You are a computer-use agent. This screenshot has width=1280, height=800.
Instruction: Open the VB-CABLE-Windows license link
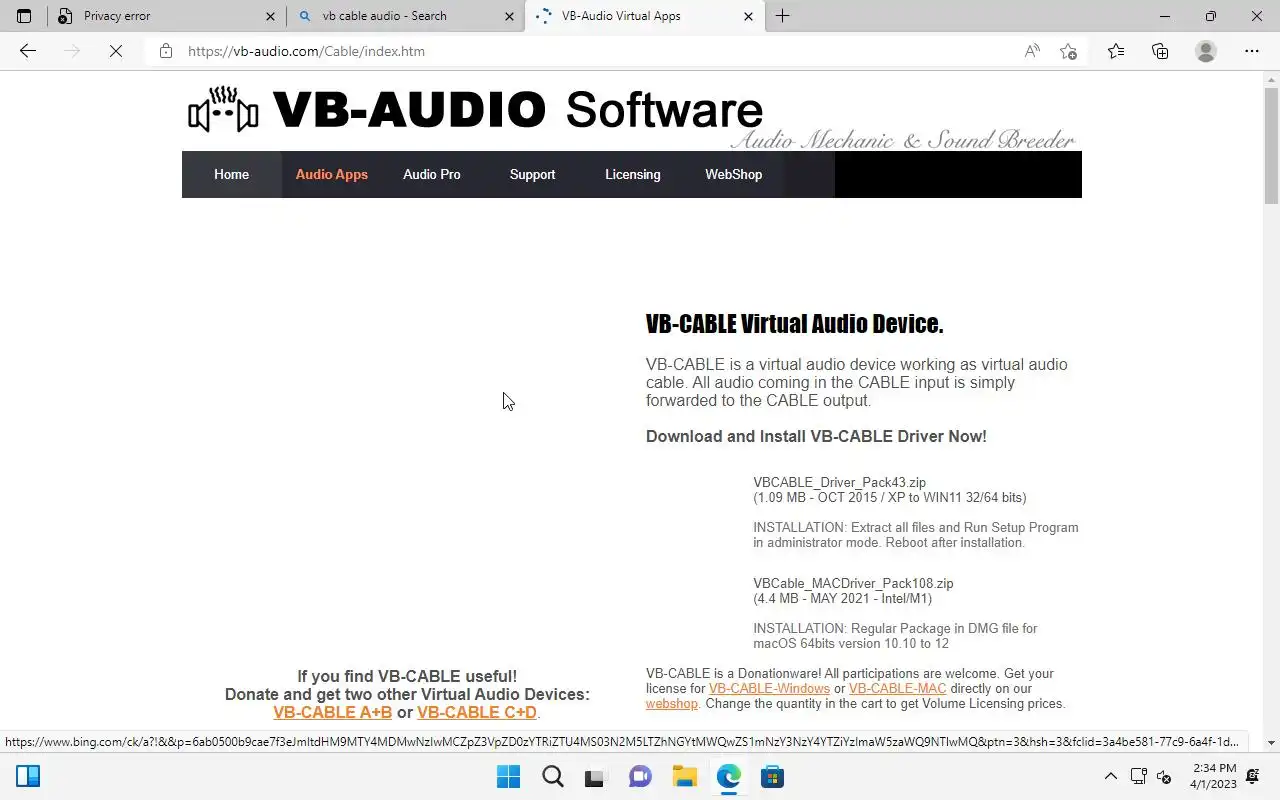pos(769,688)
